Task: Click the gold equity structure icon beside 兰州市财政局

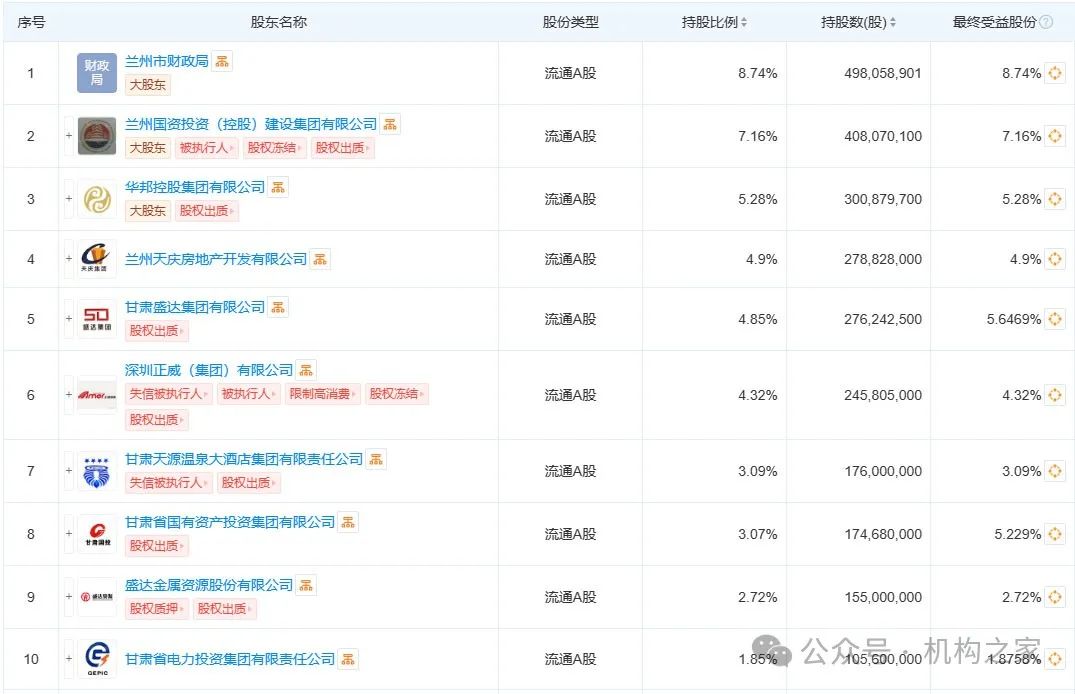Action: [221, 60]
